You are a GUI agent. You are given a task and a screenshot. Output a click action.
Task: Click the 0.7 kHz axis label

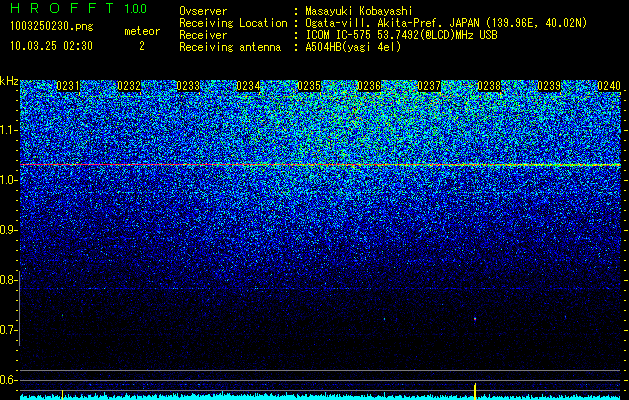[x=7, y=330]
